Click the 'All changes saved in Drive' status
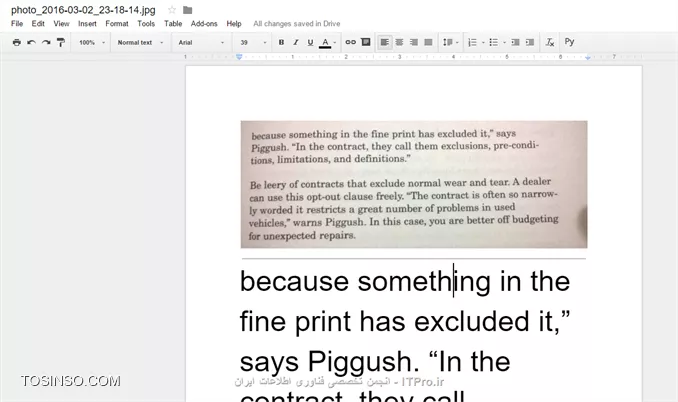 pos(297,24)
